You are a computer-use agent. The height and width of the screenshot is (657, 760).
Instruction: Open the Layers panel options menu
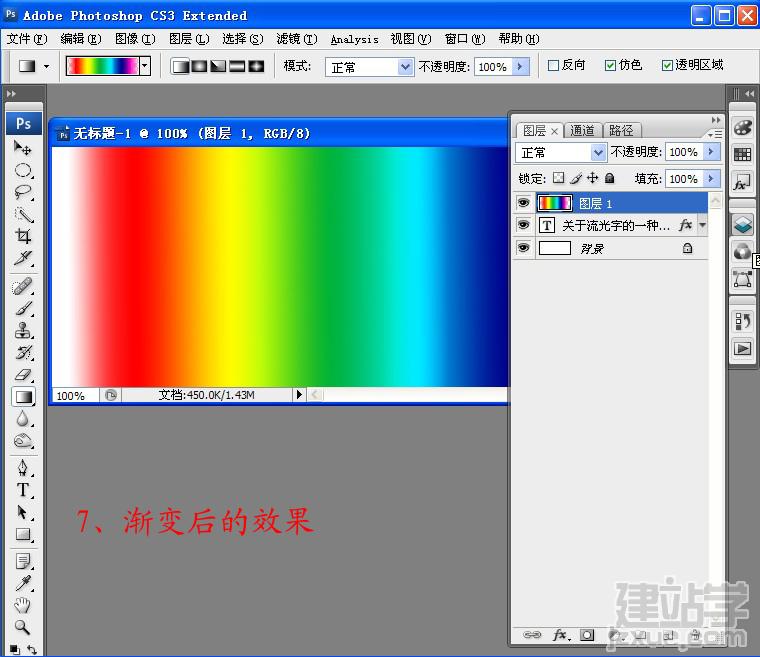pos(714,134)
